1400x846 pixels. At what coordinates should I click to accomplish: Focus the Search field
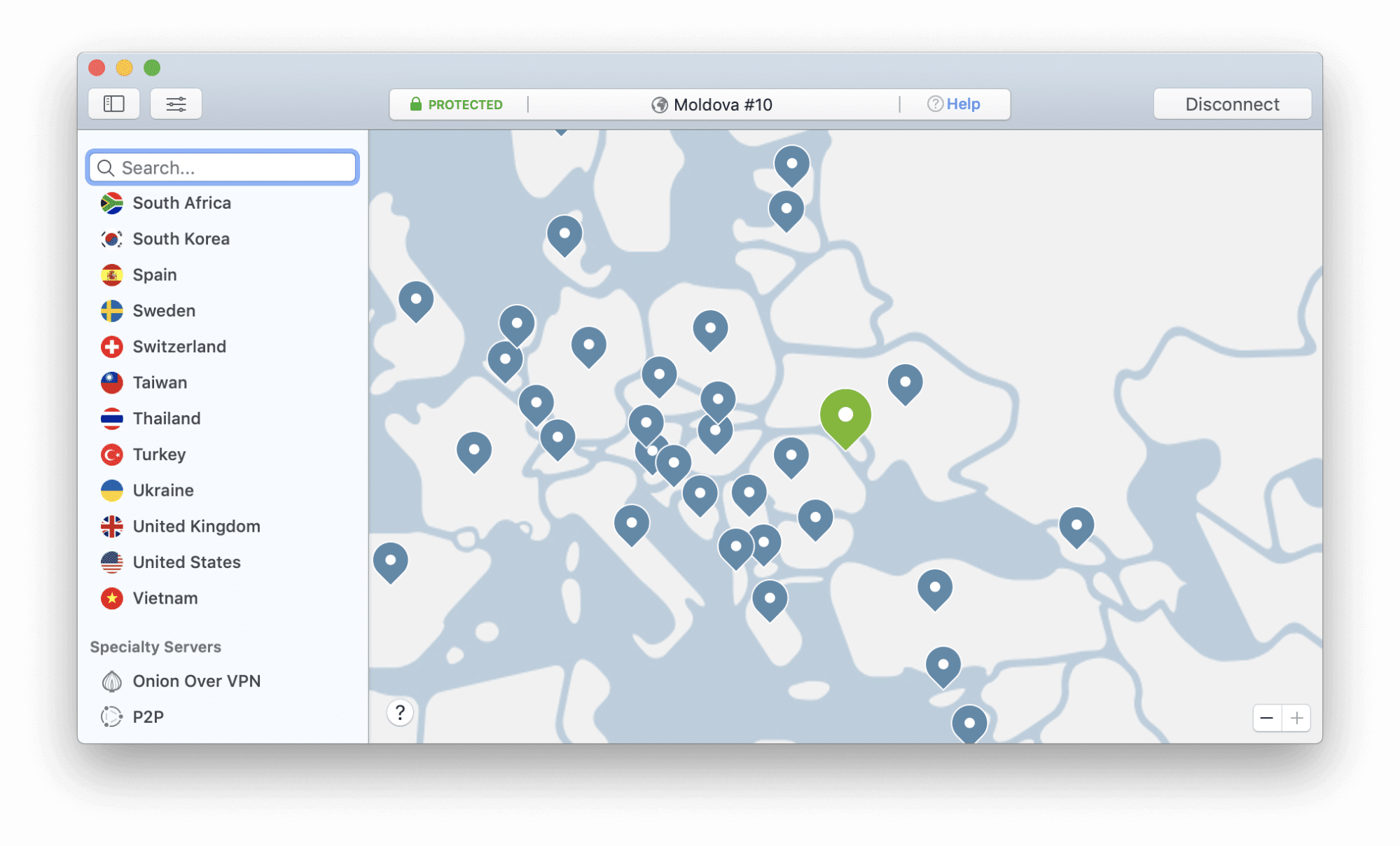tap(223, 167)
